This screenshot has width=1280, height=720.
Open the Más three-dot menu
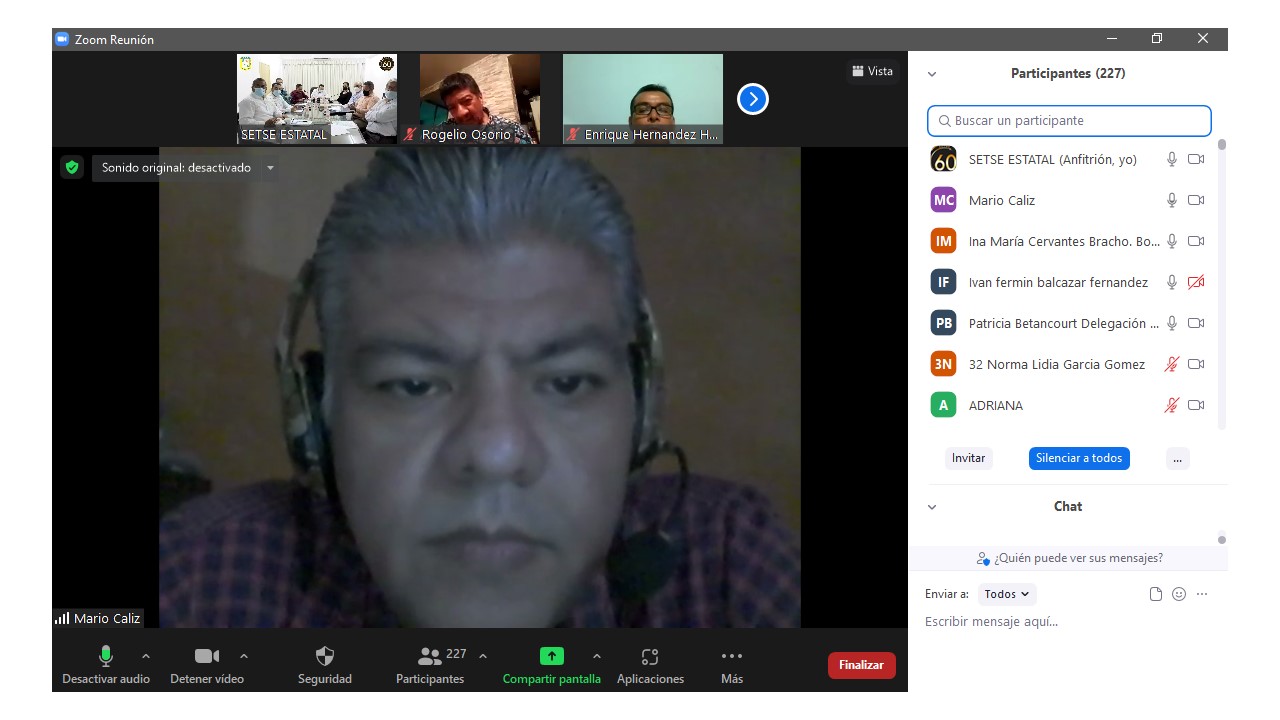coord(732,656)
